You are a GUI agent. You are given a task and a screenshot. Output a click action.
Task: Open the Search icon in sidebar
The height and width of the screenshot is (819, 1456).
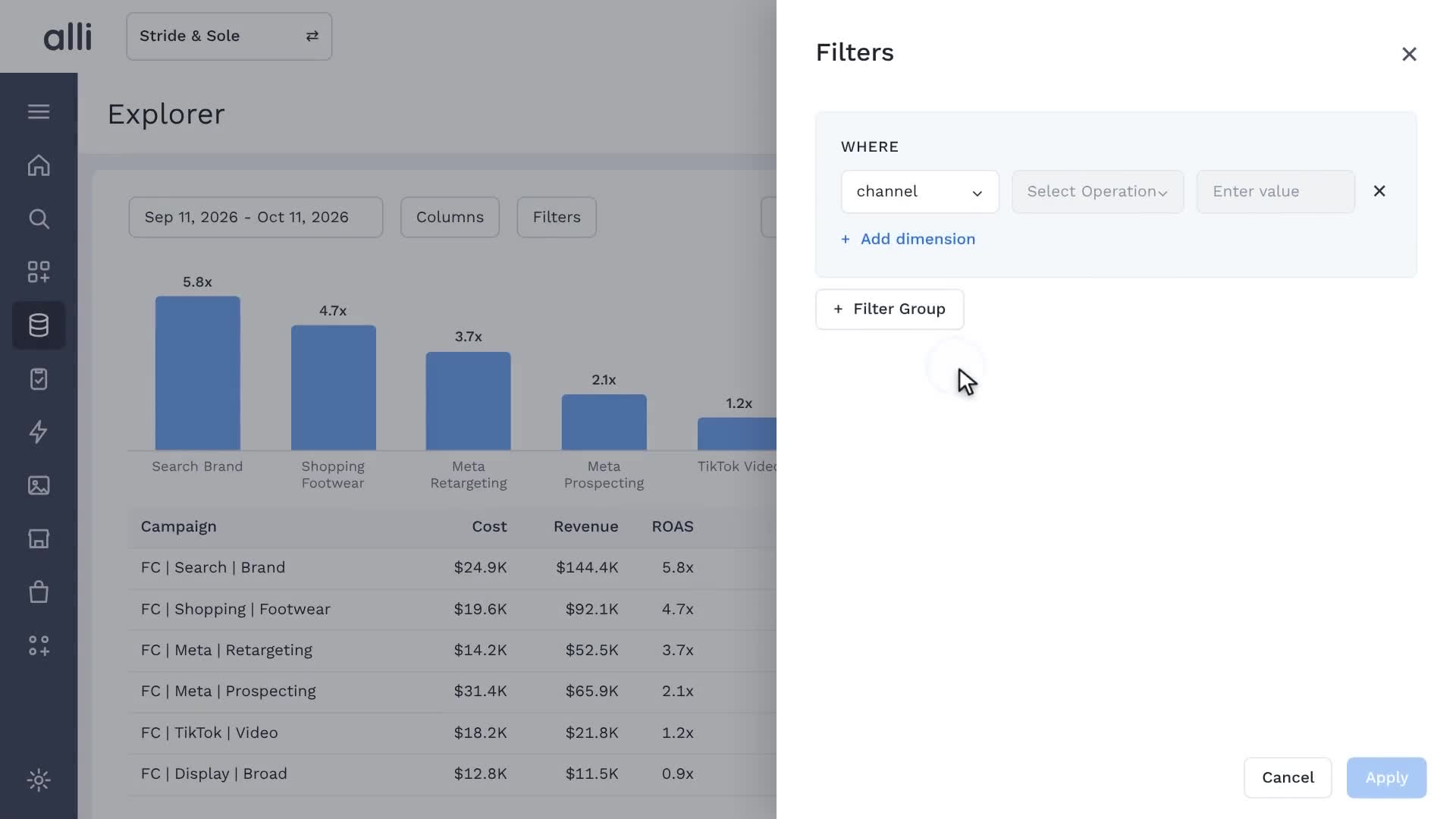[x=39, y=219]
